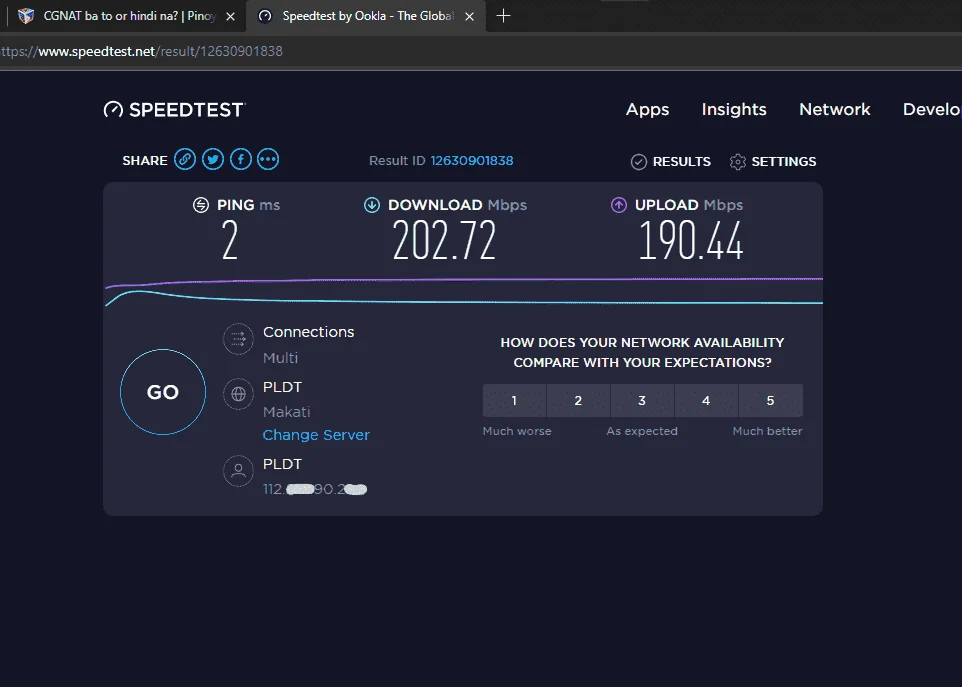Open the Network menu

[x=834, y=109]
